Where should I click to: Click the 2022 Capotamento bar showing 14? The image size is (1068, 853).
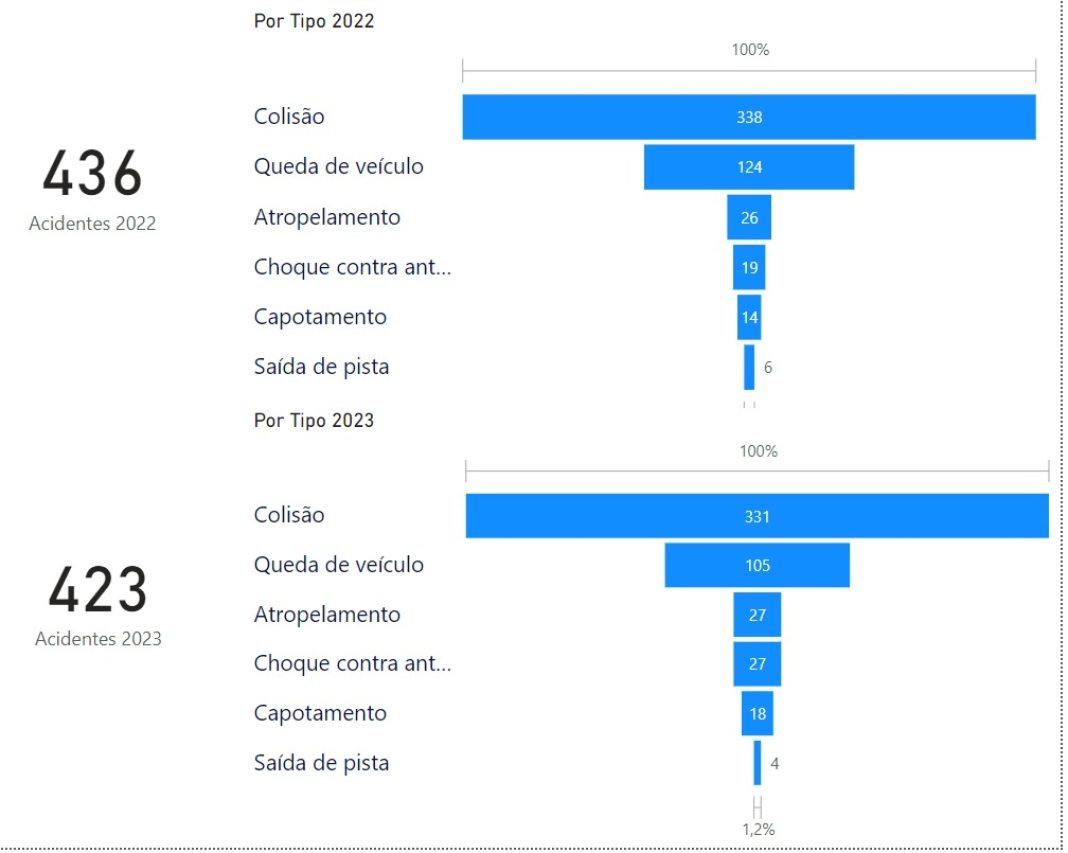point(749,317)
